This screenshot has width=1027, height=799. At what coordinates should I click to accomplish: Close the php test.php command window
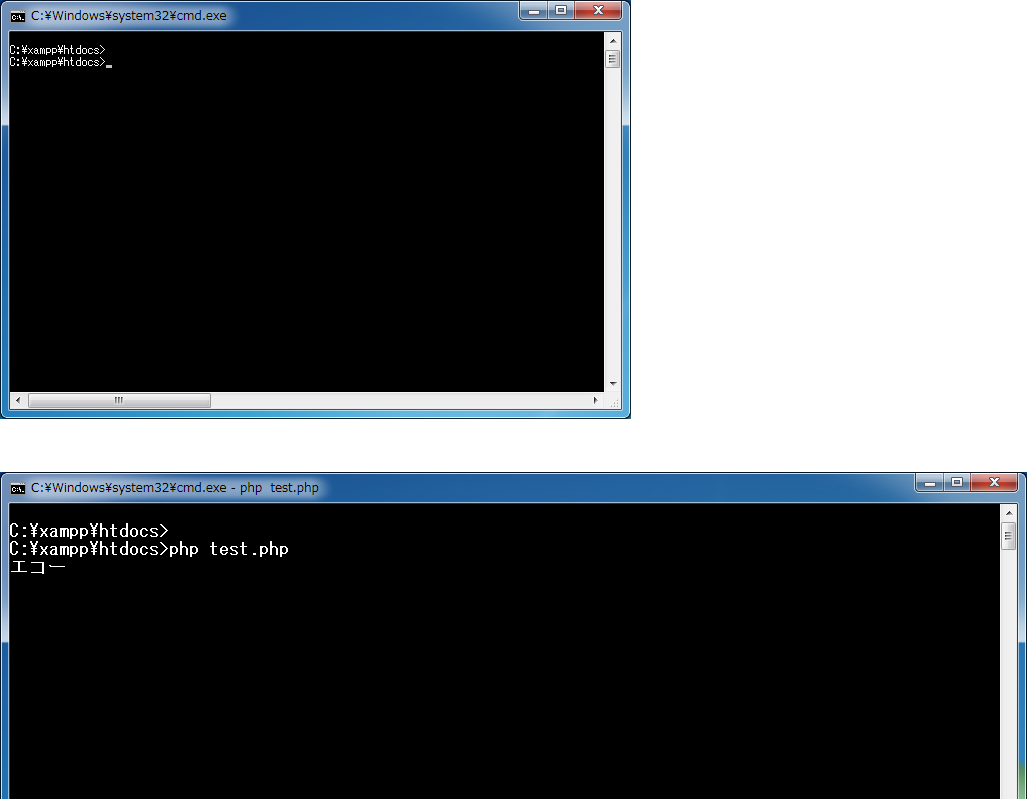point(994,483)
